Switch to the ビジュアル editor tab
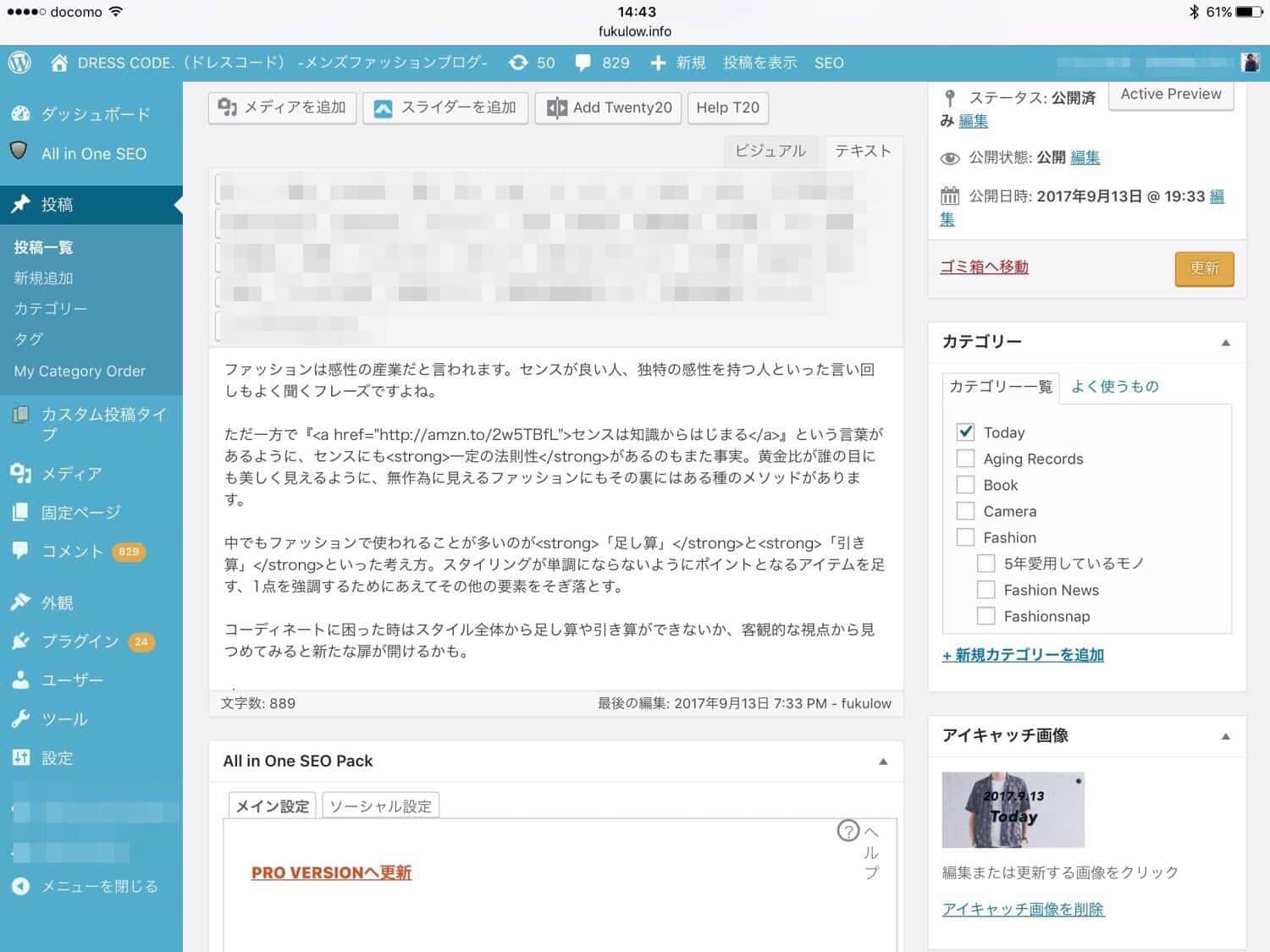The height and width of the screenshot is (952, 1270). click(x=770, y=151)
